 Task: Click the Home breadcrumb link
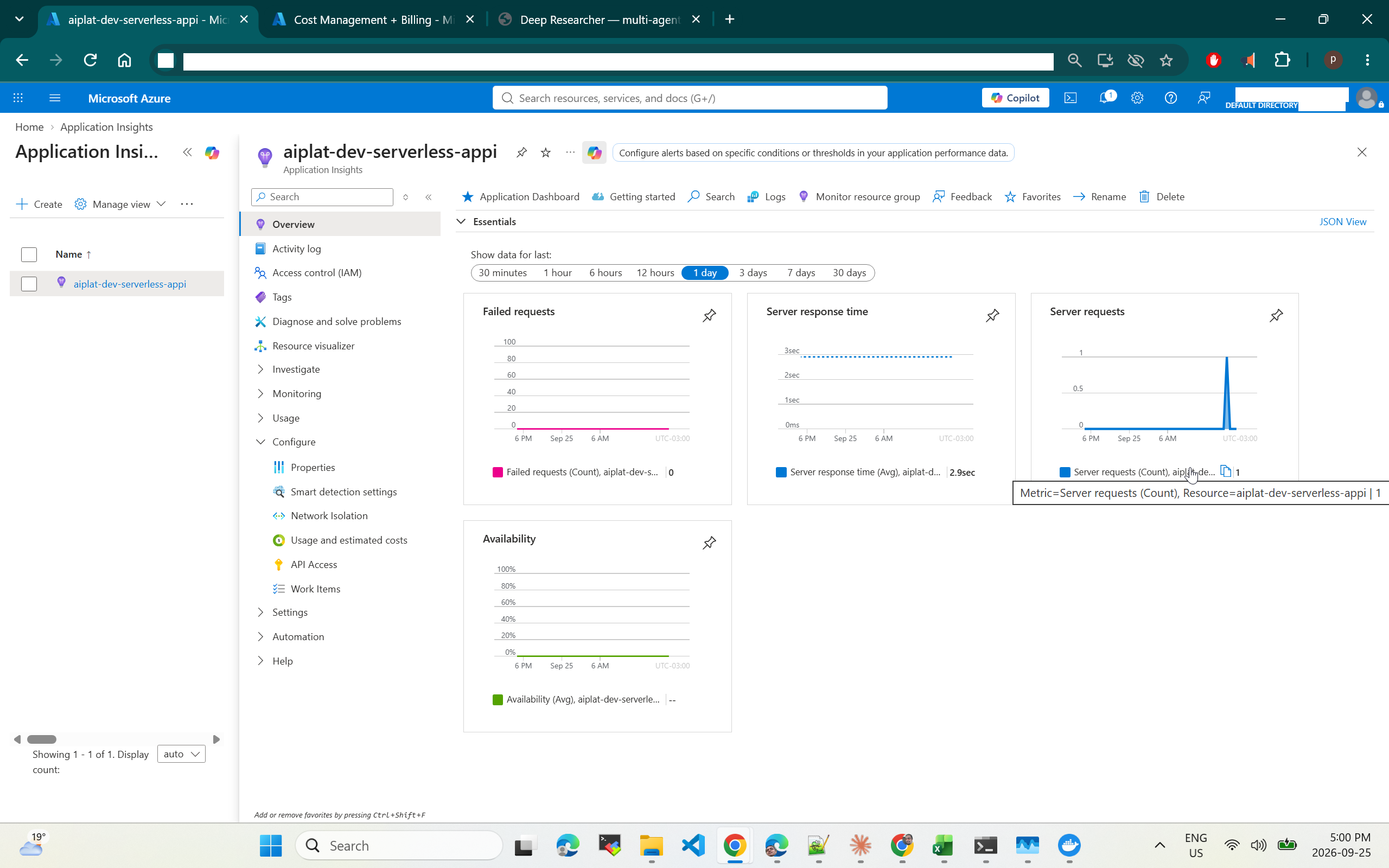pyautogui.click(x=29, y=127)
